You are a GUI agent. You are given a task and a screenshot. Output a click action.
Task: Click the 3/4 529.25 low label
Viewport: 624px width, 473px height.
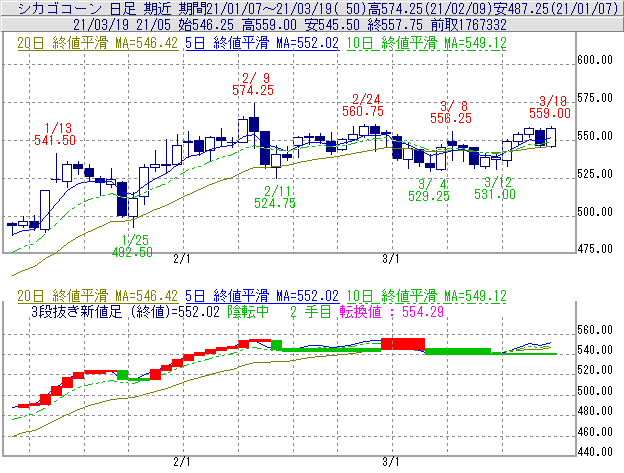click(429, 190)
